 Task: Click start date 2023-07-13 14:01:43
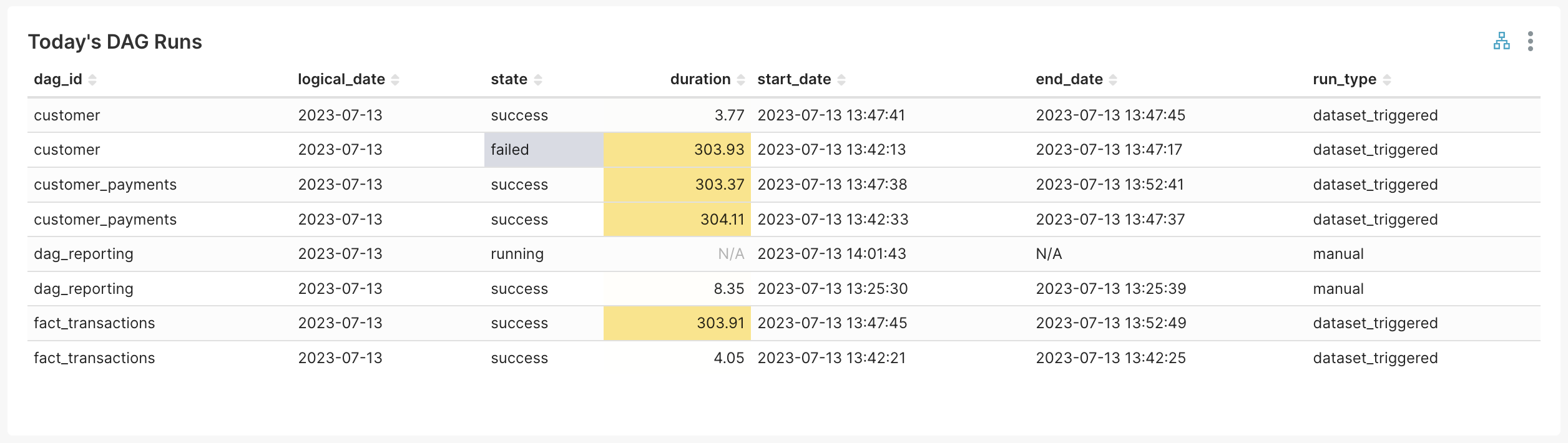tap(831, 254)
